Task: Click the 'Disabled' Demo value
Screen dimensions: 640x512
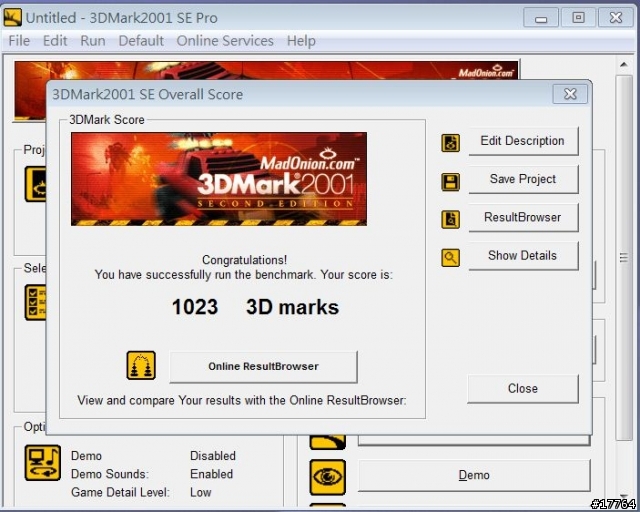Action: tap(213, 456)
